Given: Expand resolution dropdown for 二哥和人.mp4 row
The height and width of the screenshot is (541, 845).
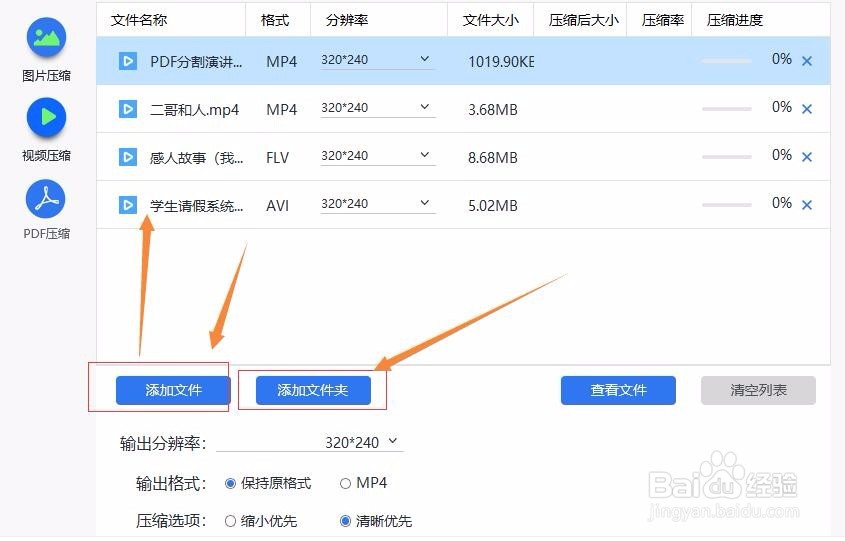Looking at the screenshot, I should point(425,107).
